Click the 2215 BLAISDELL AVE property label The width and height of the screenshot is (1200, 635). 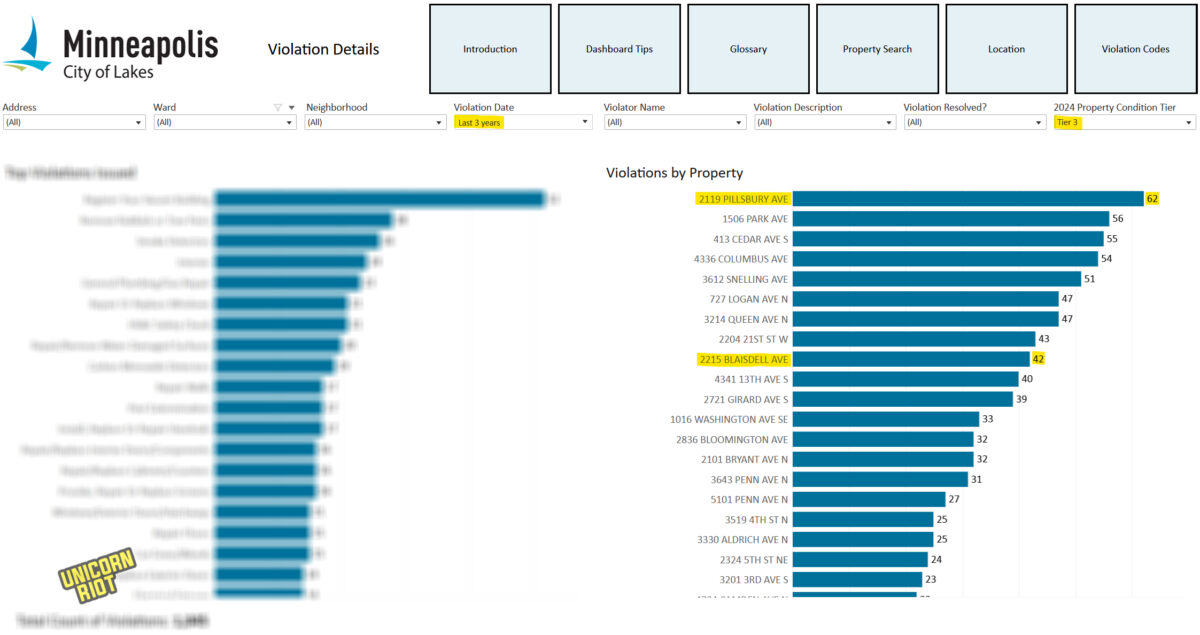tap(744, 359)
